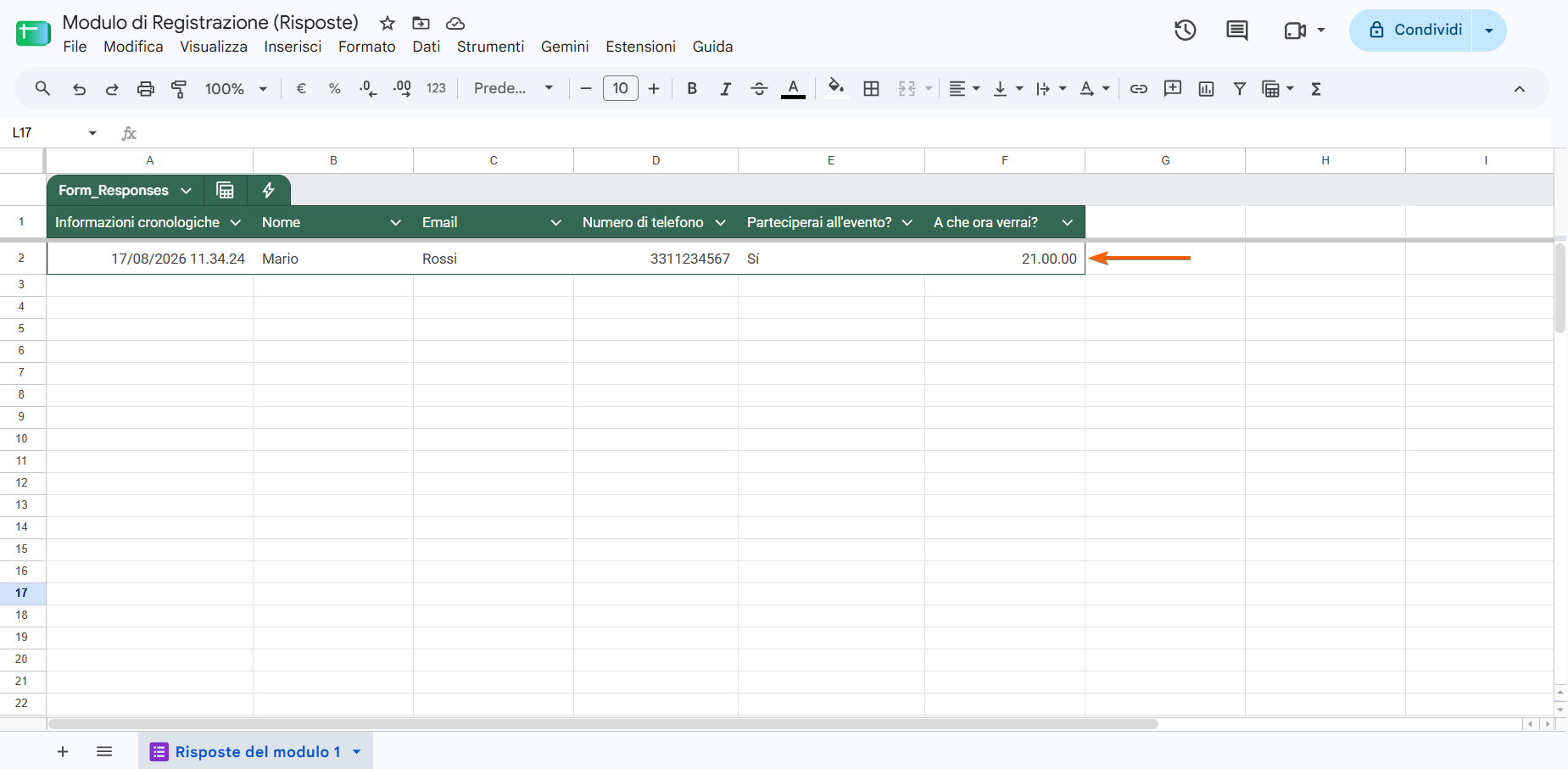Redo the last action

pyautogui.click(x=112, y=88)
